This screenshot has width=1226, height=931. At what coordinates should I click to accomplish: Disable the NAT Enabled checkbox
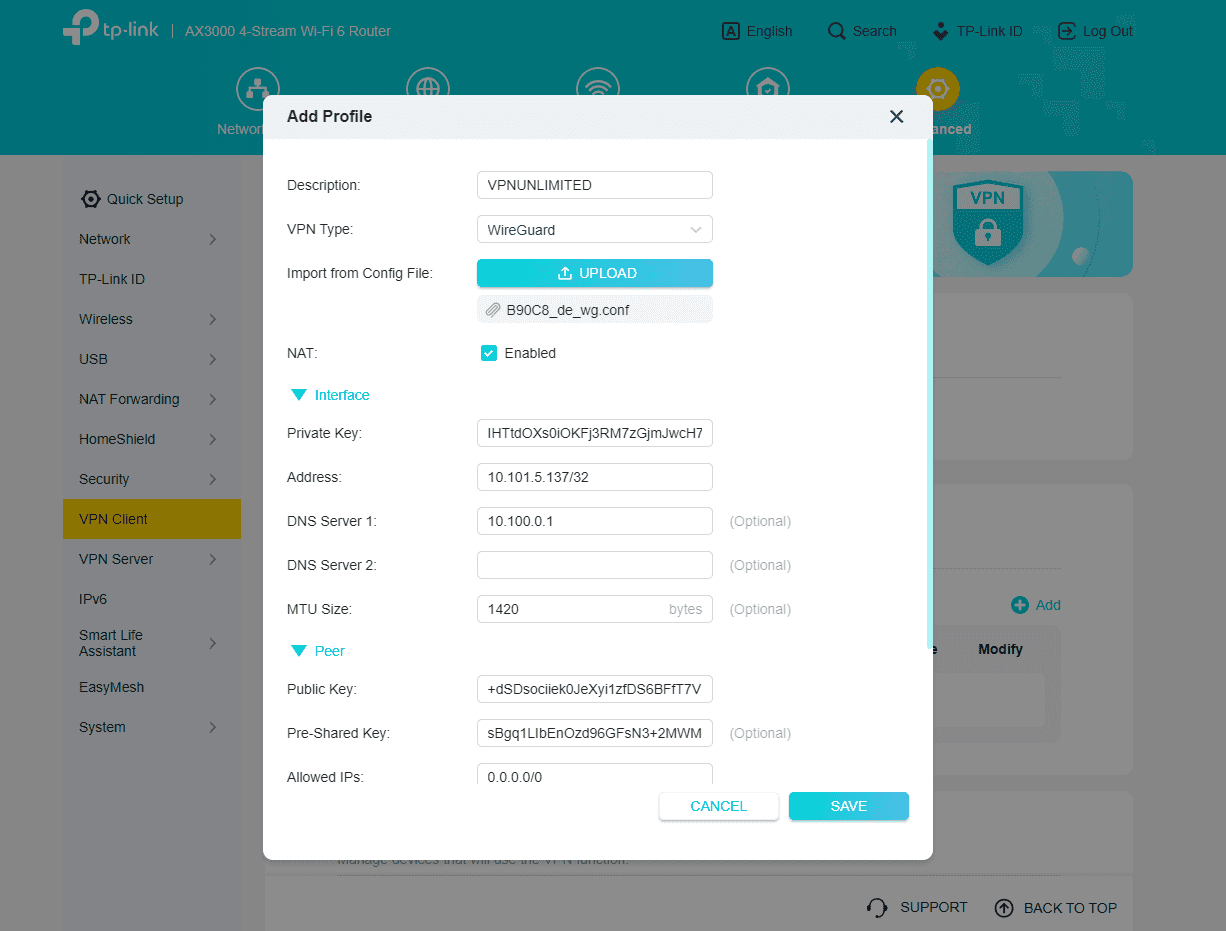489,353
